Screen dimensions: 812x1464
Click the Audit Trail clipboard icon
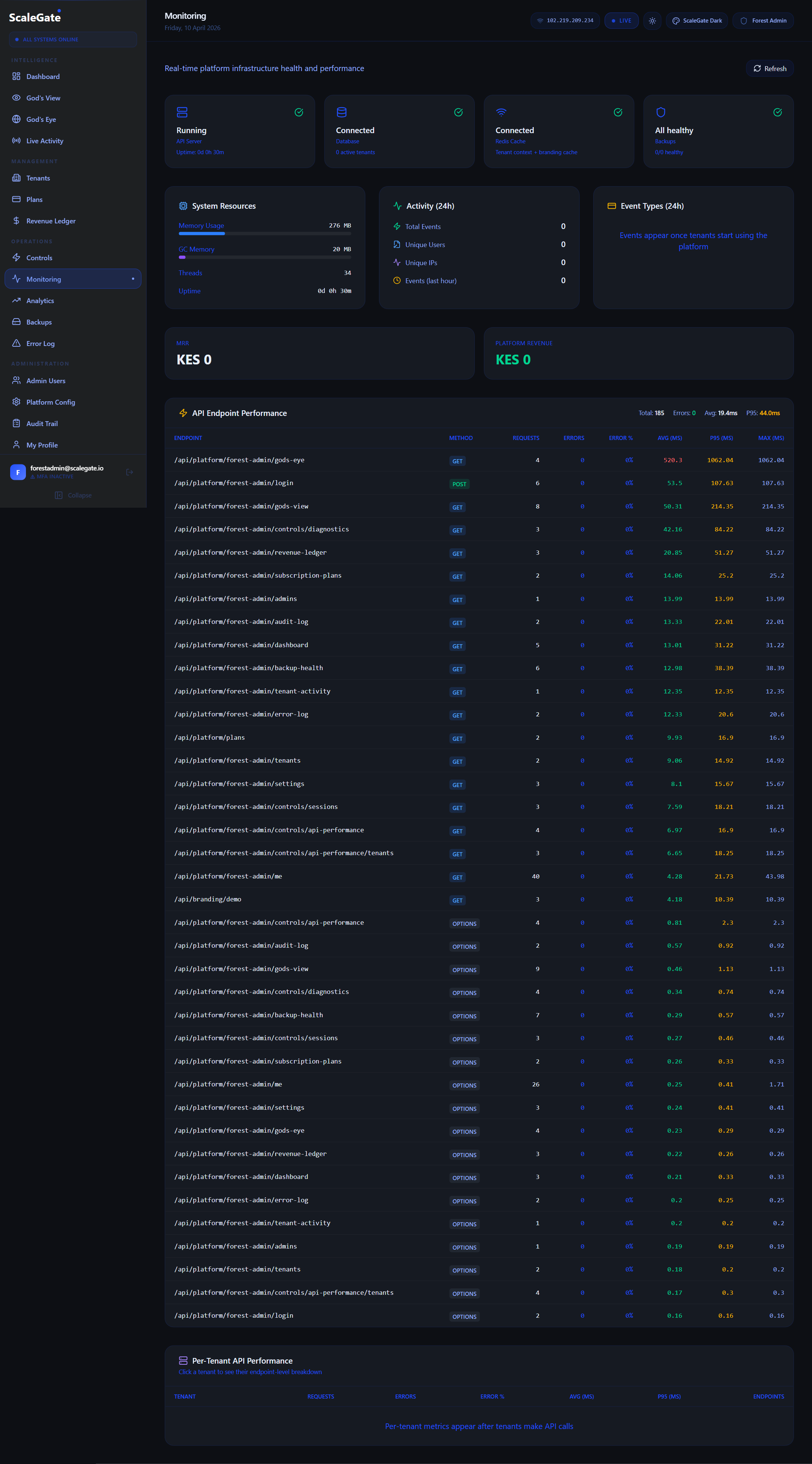point(17,423)
